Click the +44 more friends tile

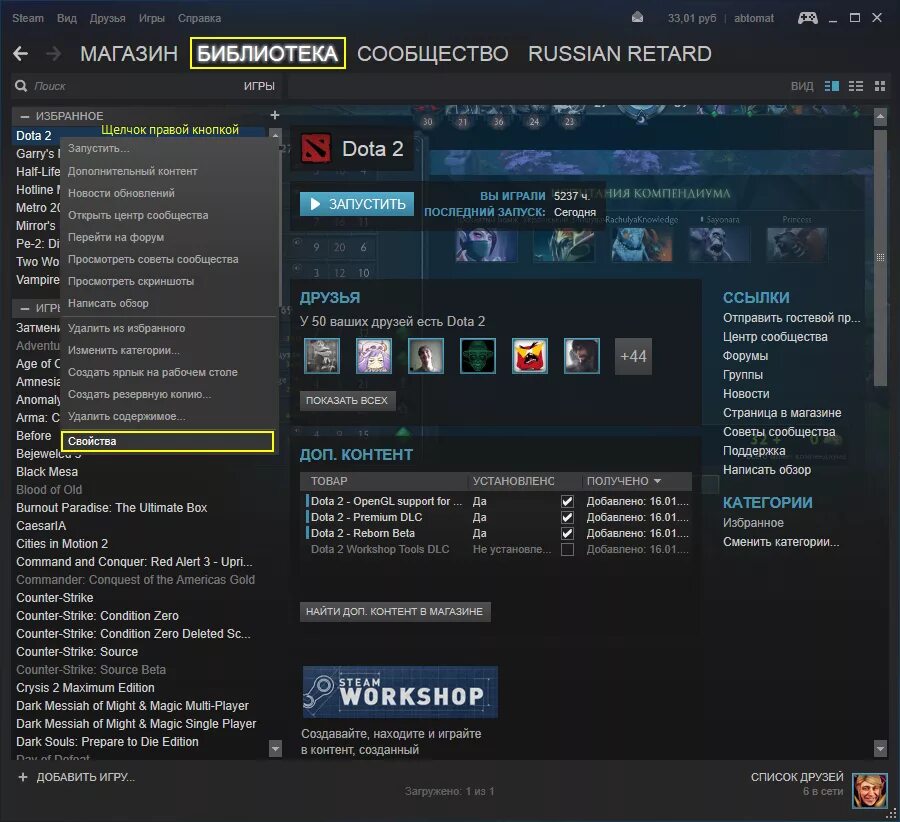click(633, 356)
